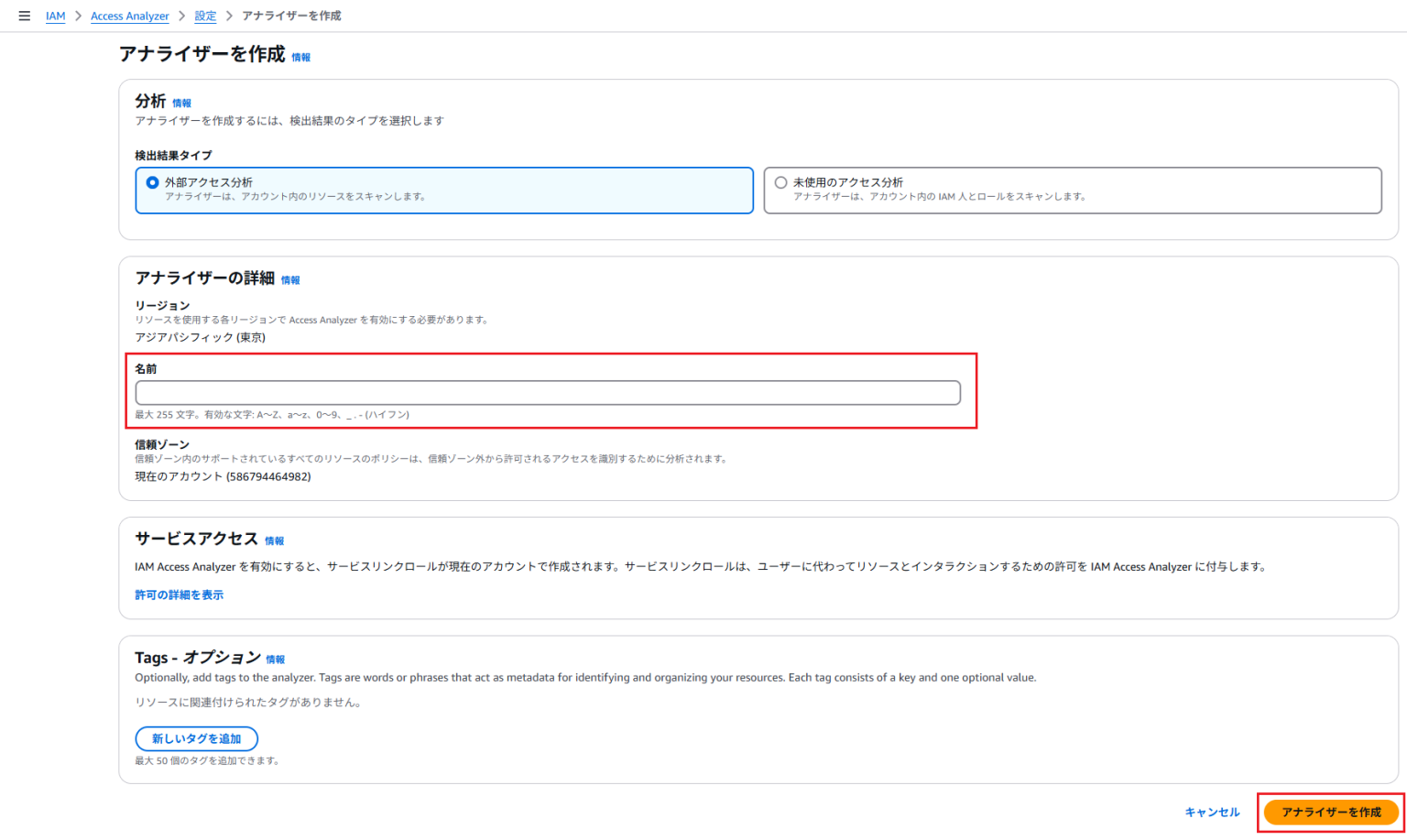Cancel analyzer creation via キャンセル
The width and height of the screenshot is (1407, 840).
click(x=1211, y=812)
